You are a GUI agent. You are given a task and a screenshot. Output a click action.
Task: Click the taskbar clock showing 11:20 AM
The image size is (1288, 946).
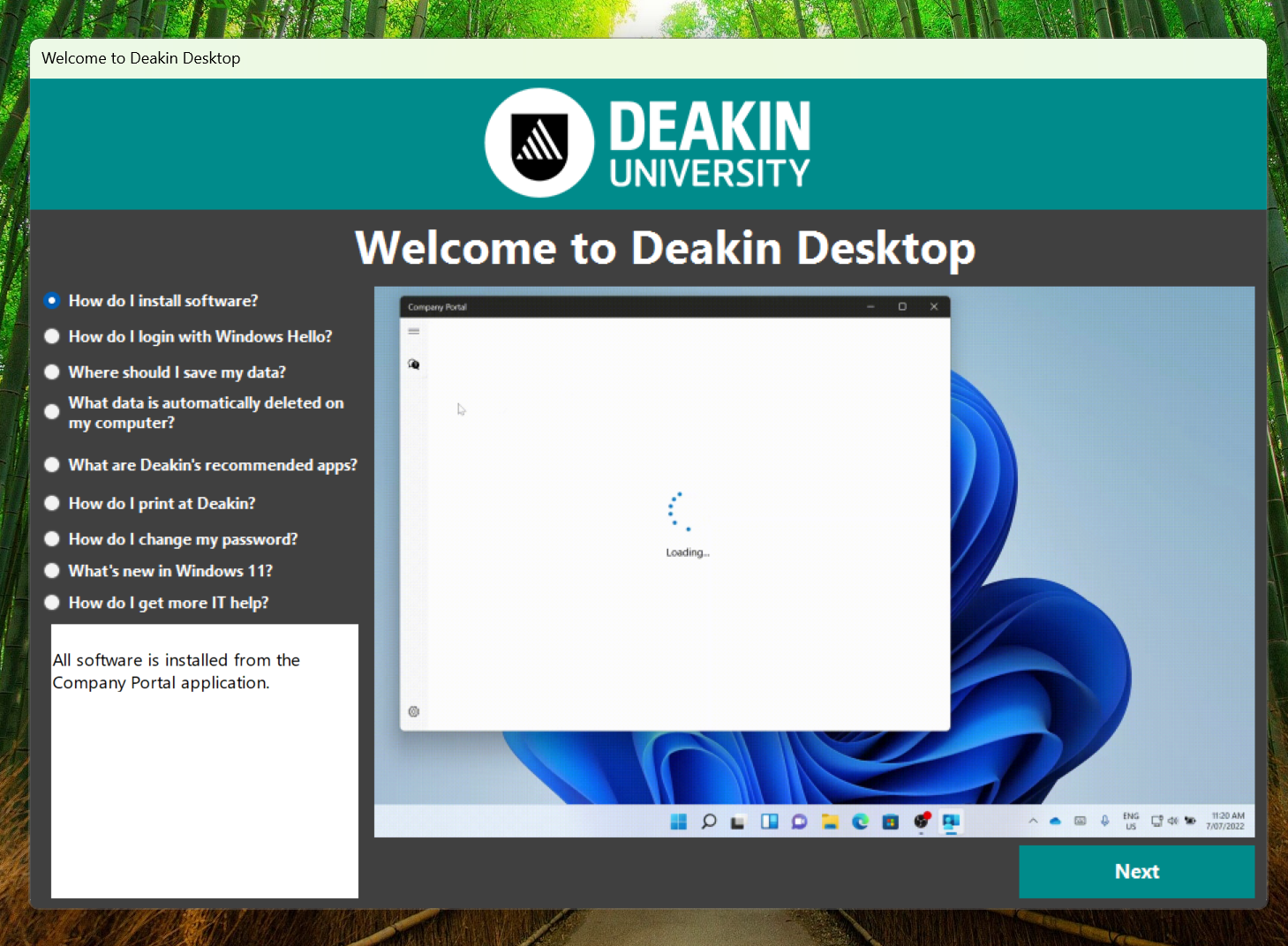(1225, 821)
